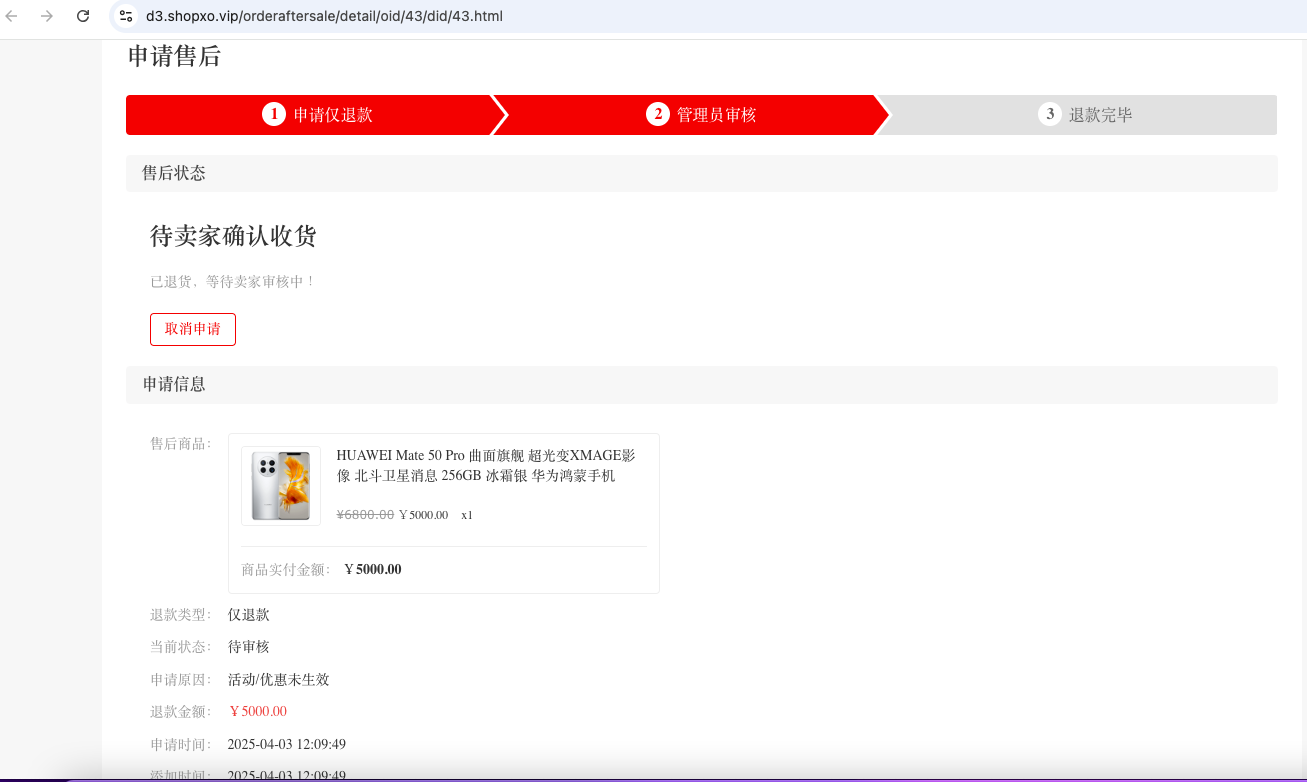The height and width of the screenshot is (782, 1307).
Task: Click the reason 活动/优惠未生效
Action: point(279,680)
